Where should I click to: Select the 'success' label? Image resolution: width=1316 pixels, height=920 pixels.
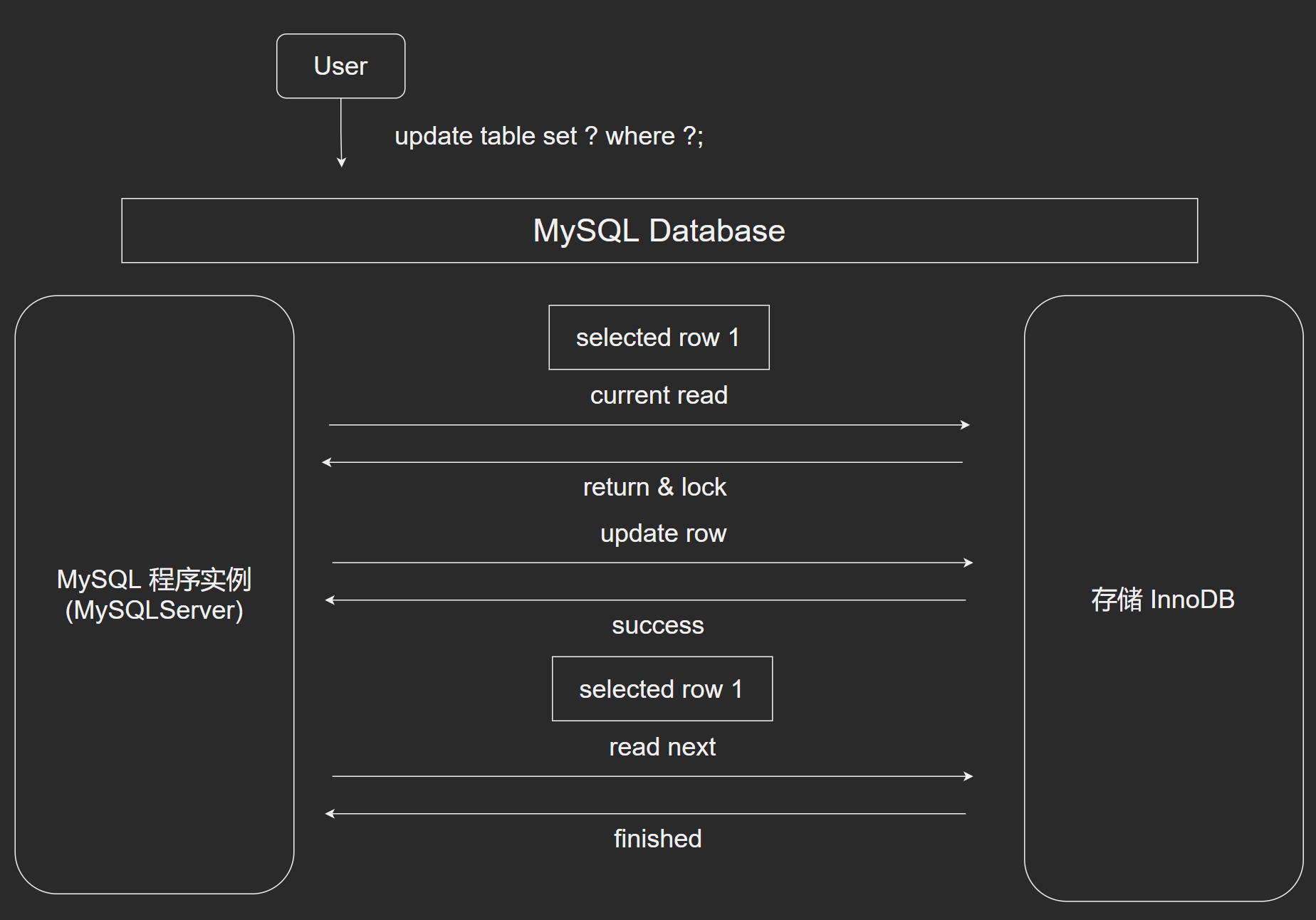[658, 625]
